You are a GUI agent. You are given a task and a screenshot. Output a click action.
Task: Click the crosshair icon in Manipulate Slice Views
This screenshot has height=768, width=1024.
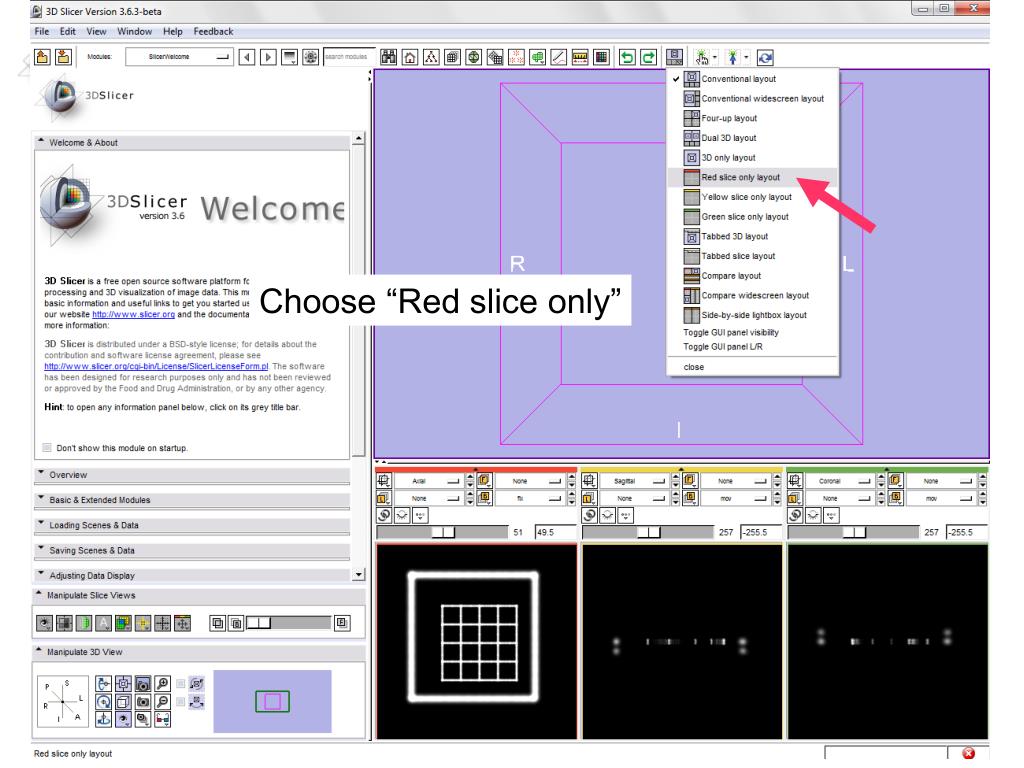163,623
